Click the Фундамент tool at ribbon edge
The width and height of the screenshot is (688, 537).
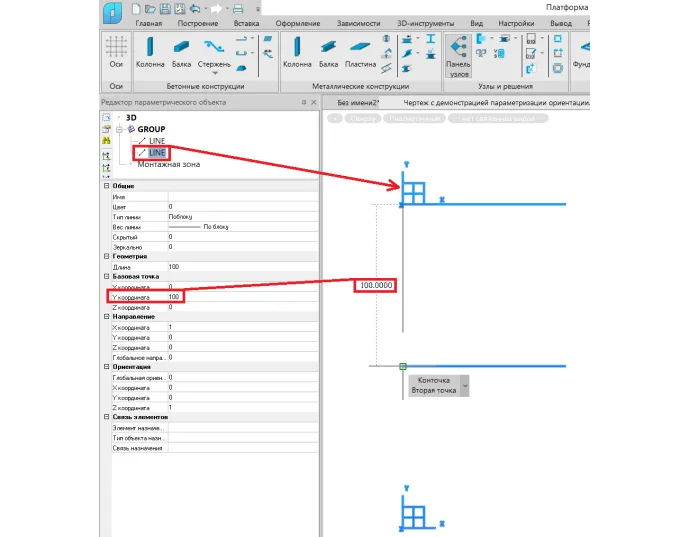pos(581,53)
